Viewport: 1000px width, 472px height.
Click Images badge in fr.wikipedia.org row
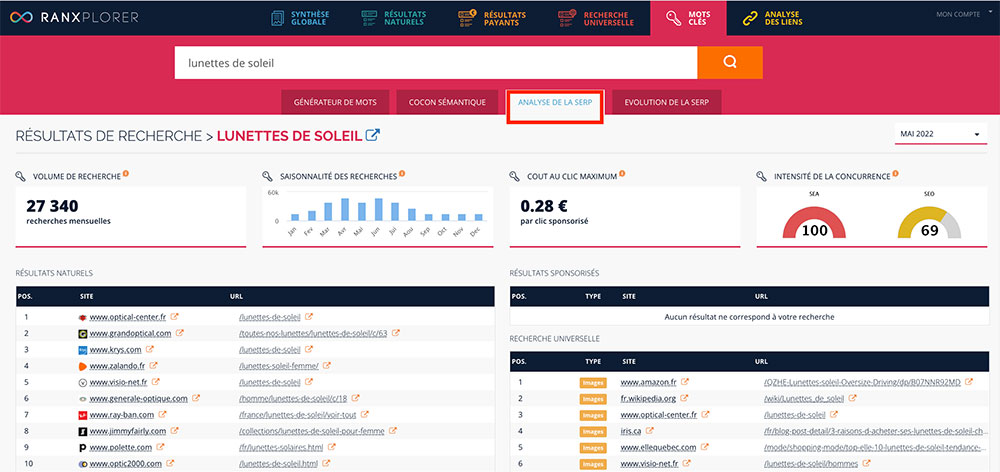pyautogui.click(x=592, y=399)
